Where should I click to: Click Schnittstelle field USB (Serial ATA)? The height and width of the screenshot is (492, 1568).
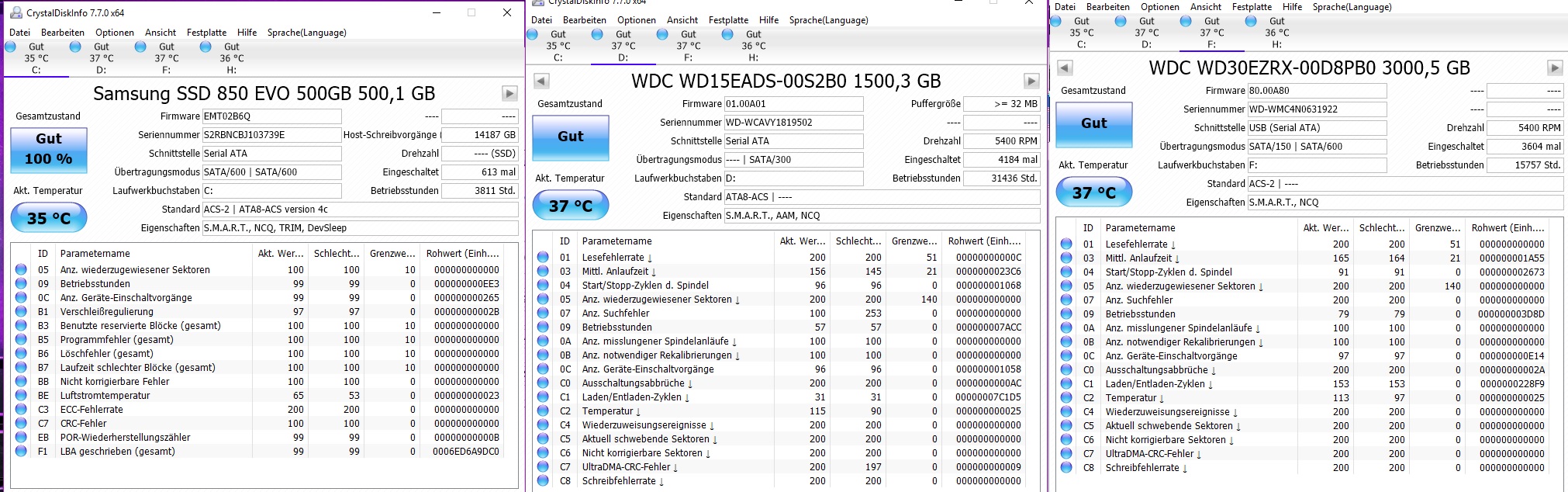tap(1317, 128)
